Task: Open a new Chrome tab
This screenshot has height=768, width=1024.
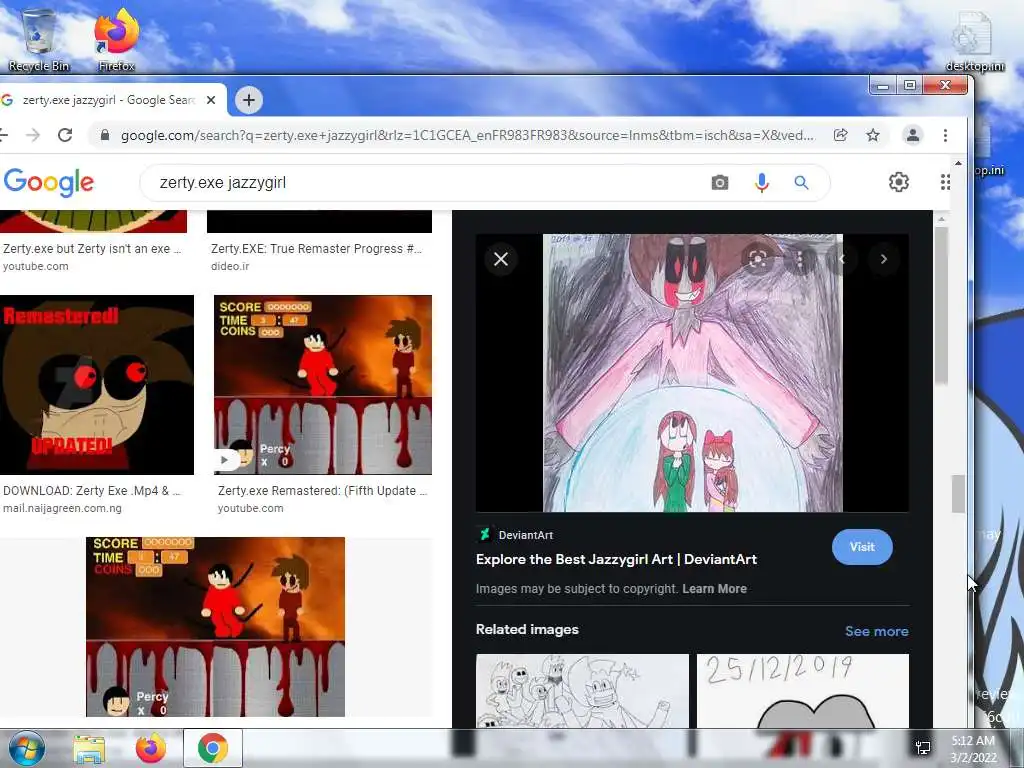Action: (x=248, y=100)
